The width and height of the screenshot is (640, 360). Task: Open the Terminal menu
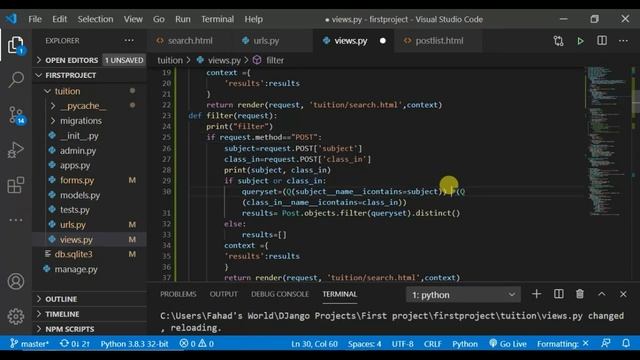pos(218,19)
